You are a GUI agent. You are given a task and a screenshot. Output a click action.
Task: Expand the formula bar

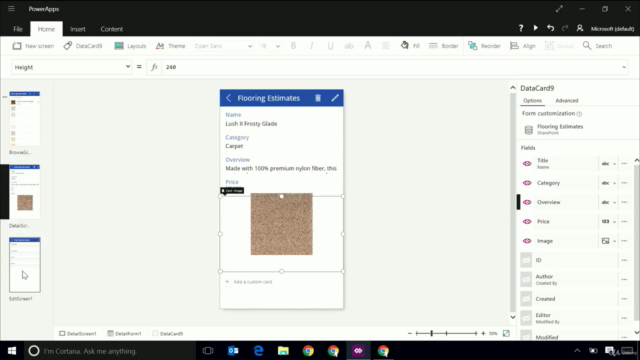624,67
